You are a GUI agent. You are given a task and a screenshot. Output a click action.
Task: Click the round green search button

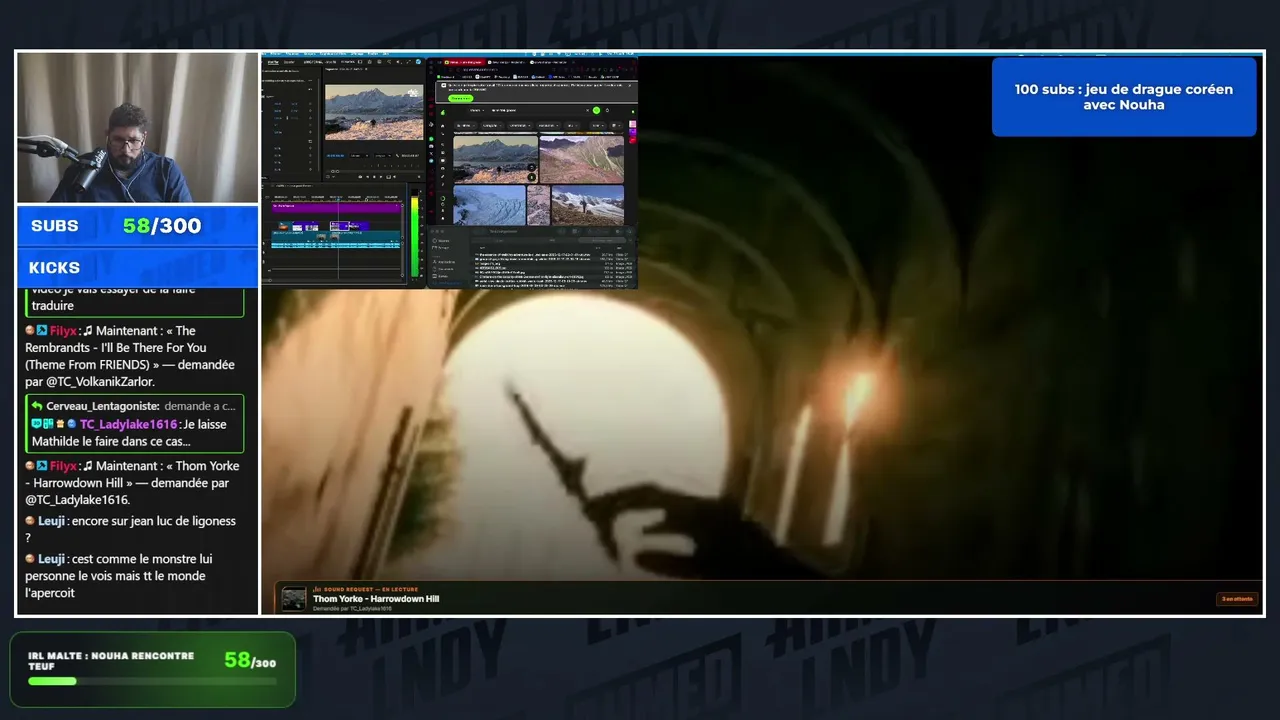[x=596, y=110]
